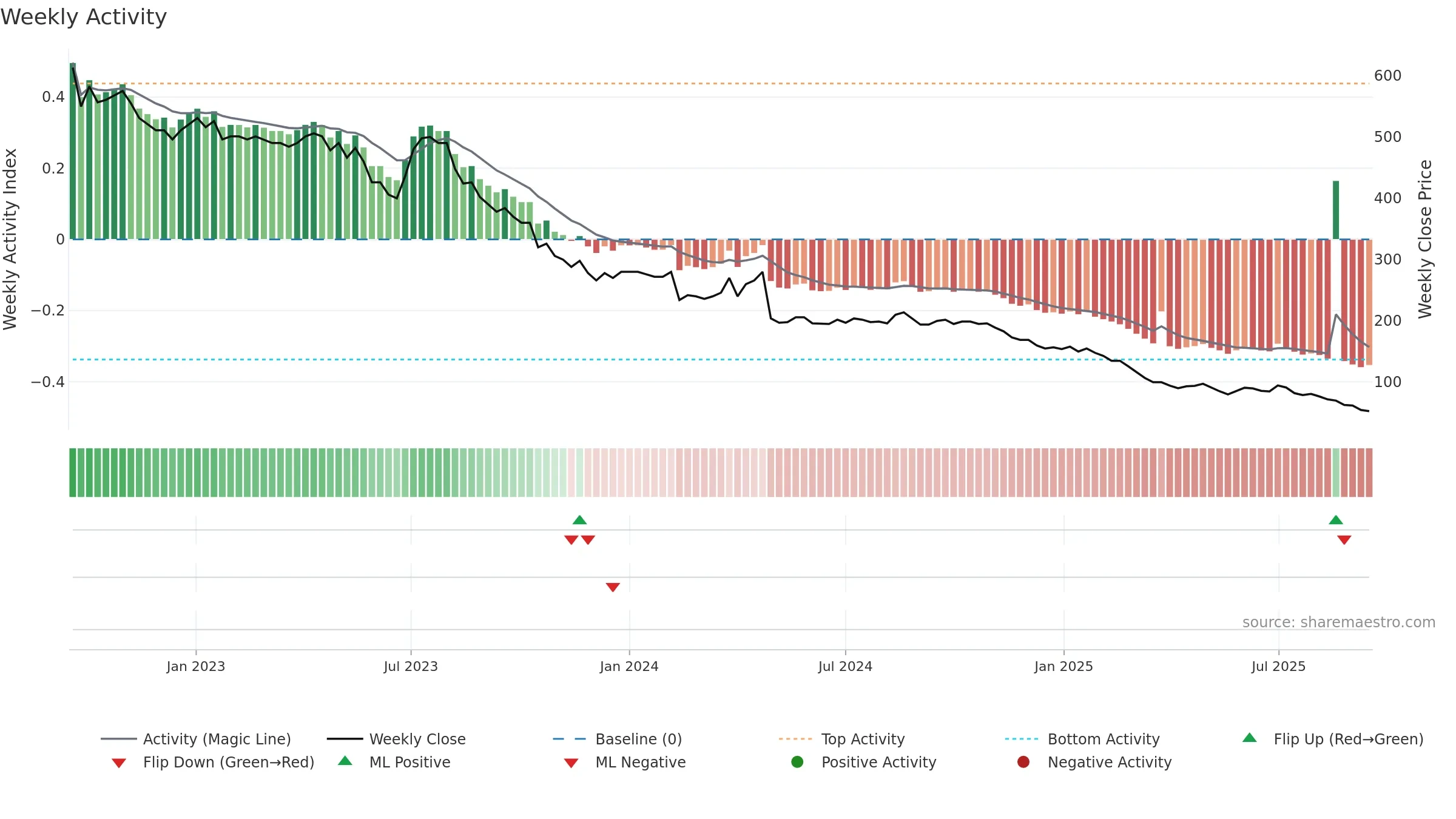This screenshot has height=819, width=1456.
Task: Click the 300 tick on the price axis
Action: tap(1387, 260)
